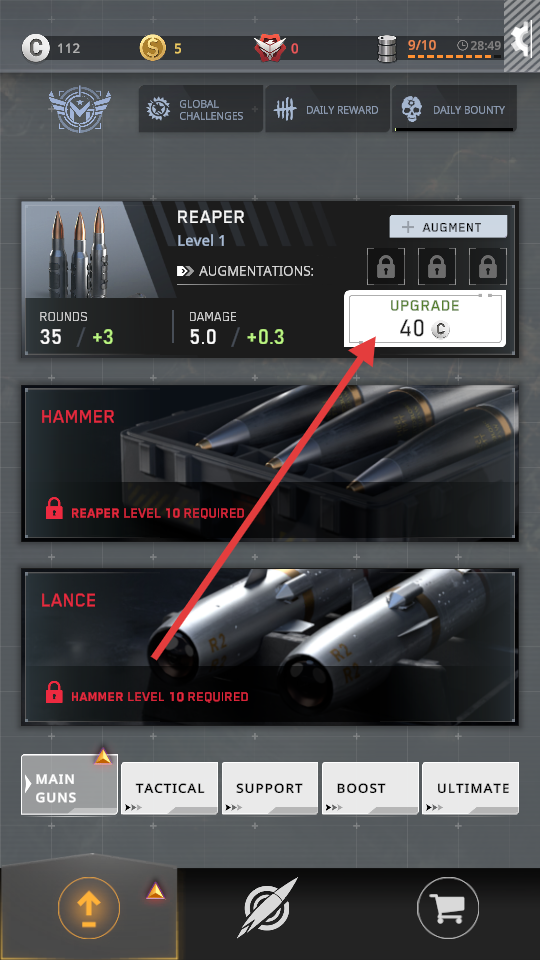Open the winged emblem profile badge

(x=80, y=109)
